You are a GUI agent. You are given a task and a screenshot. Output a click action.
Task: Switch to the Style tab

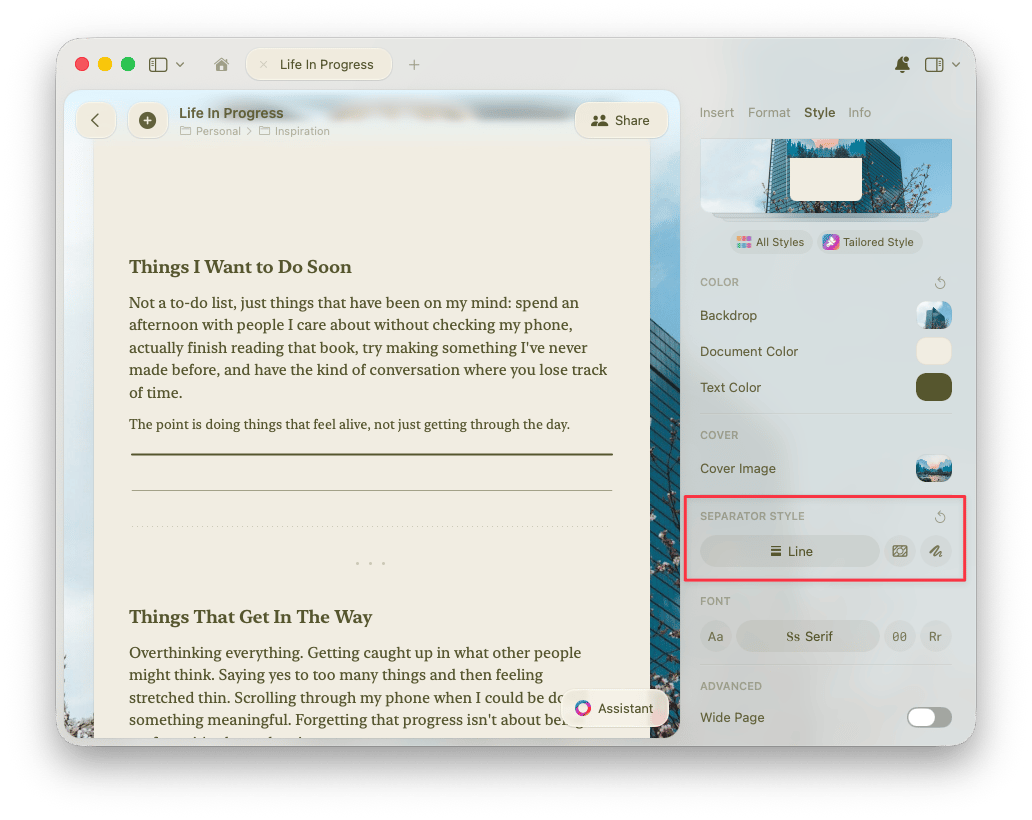tap(819, 113)
